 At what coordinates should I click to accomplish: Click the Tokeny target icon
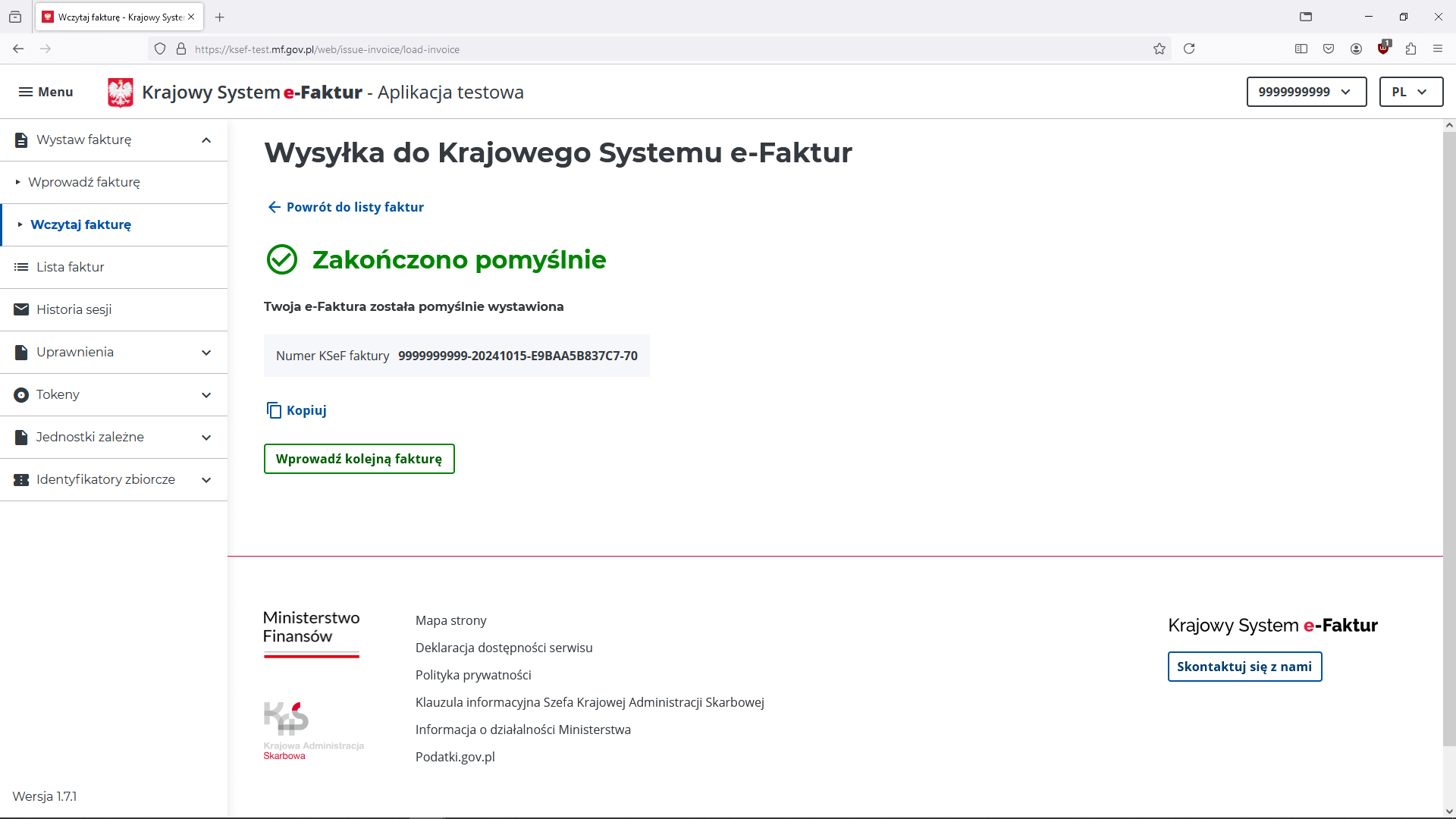(20, 394)
